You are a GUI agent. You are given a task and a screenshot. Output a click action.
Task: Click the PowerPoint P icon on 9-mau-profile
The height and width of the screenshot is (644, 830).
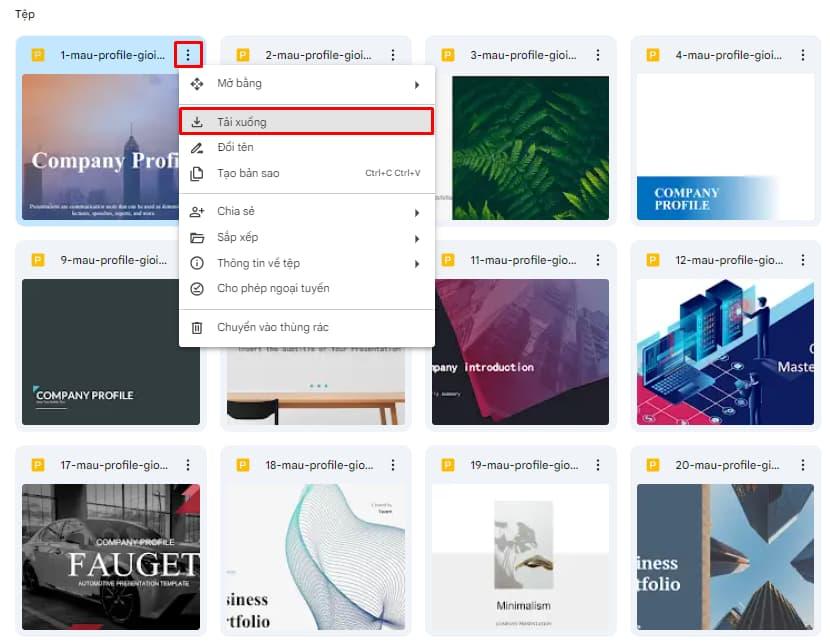(38, 260)
